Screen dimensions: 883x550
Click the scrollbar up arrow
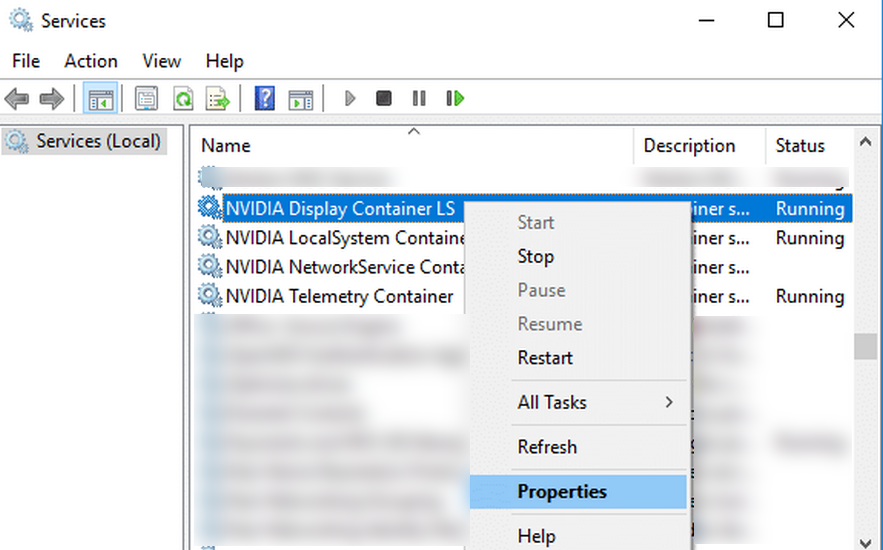pyautogui.click(x=866, y=142)
